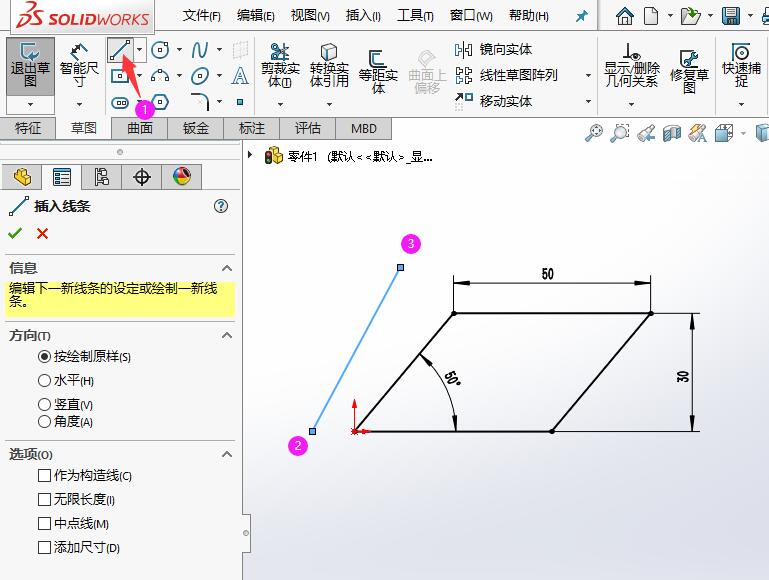
Task: Open dropdown under 智能尺寸 button
Action: pyautogui.click(x=79, y=104)
